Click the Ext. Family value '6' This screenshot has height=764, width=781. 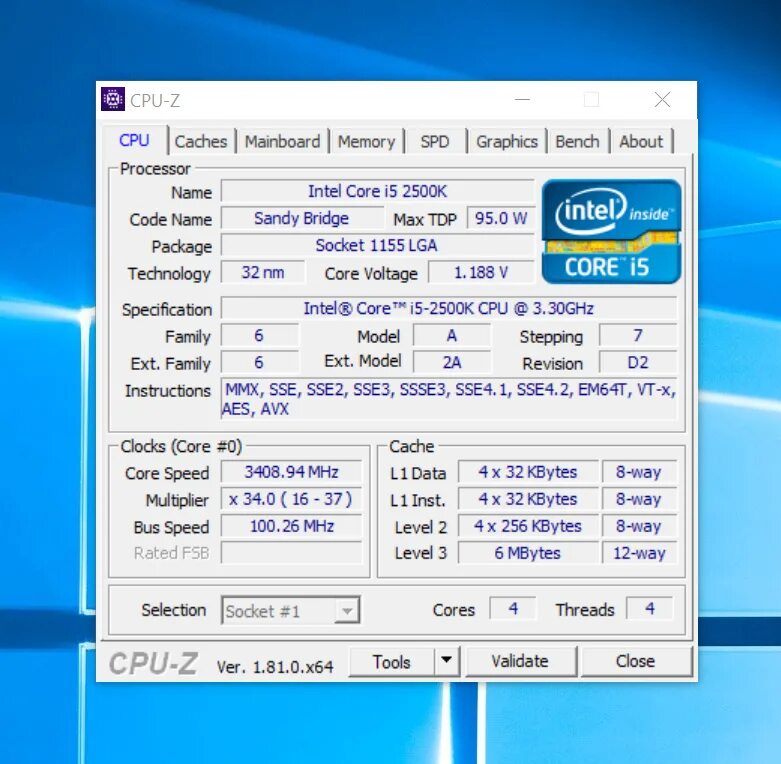click(x=260, y=362)
